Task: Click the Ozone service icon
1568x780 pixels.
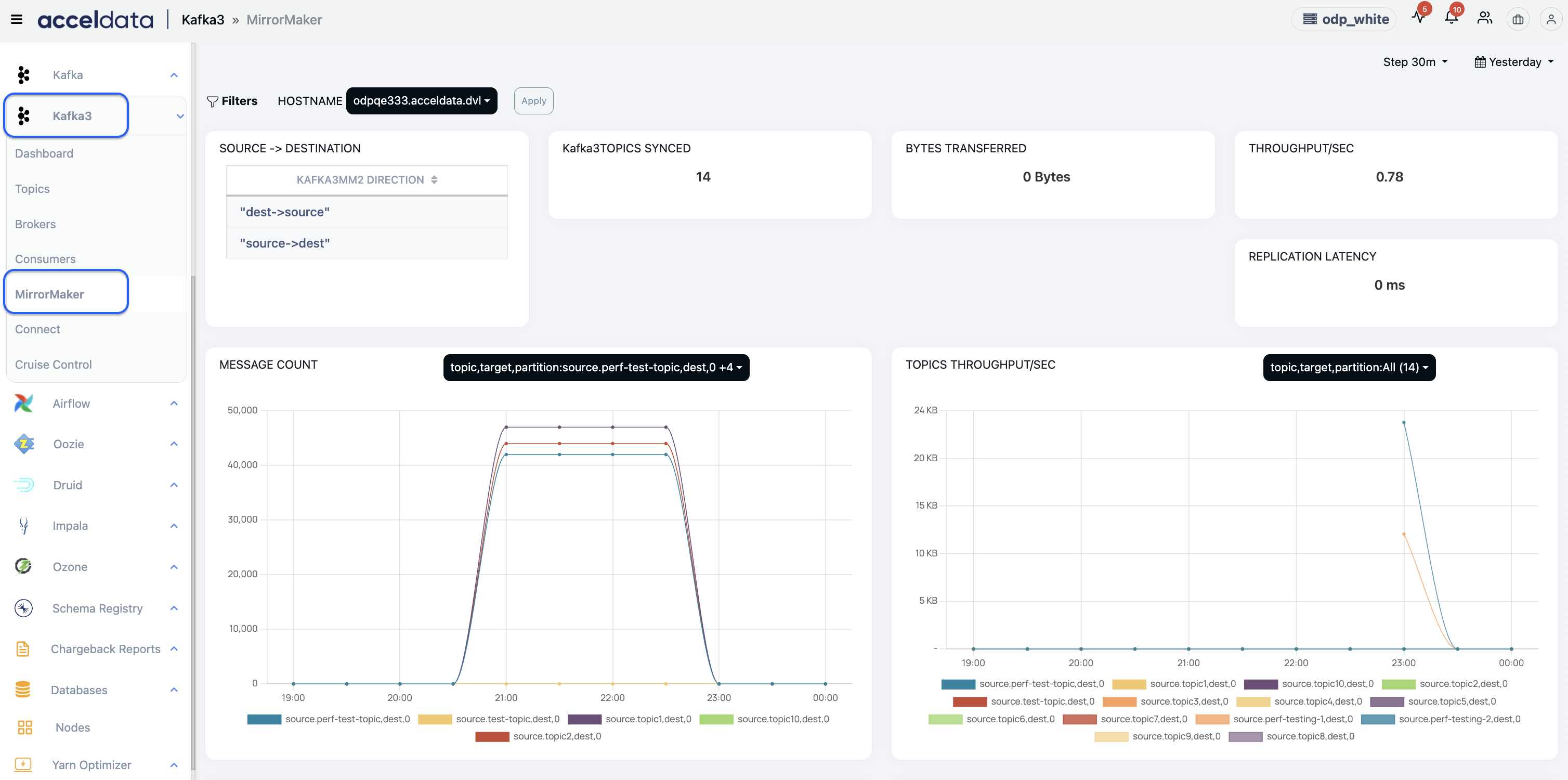Action: 24,566
